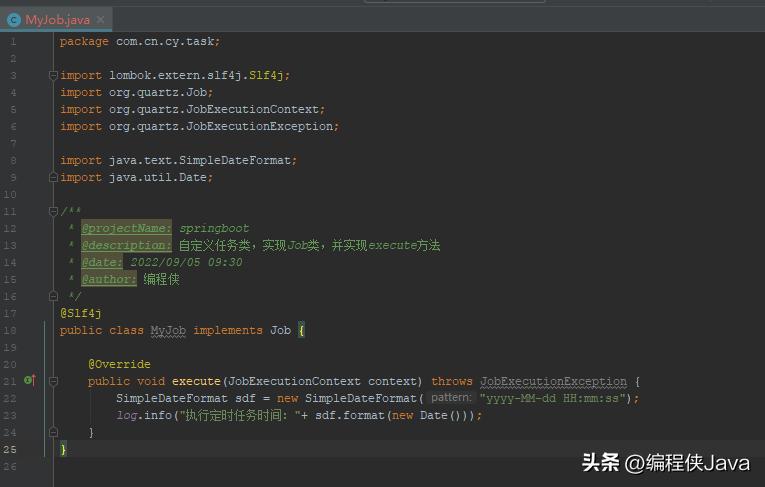Click the @author tag in the comment
The image size is (765, 487).
point(109,279)
